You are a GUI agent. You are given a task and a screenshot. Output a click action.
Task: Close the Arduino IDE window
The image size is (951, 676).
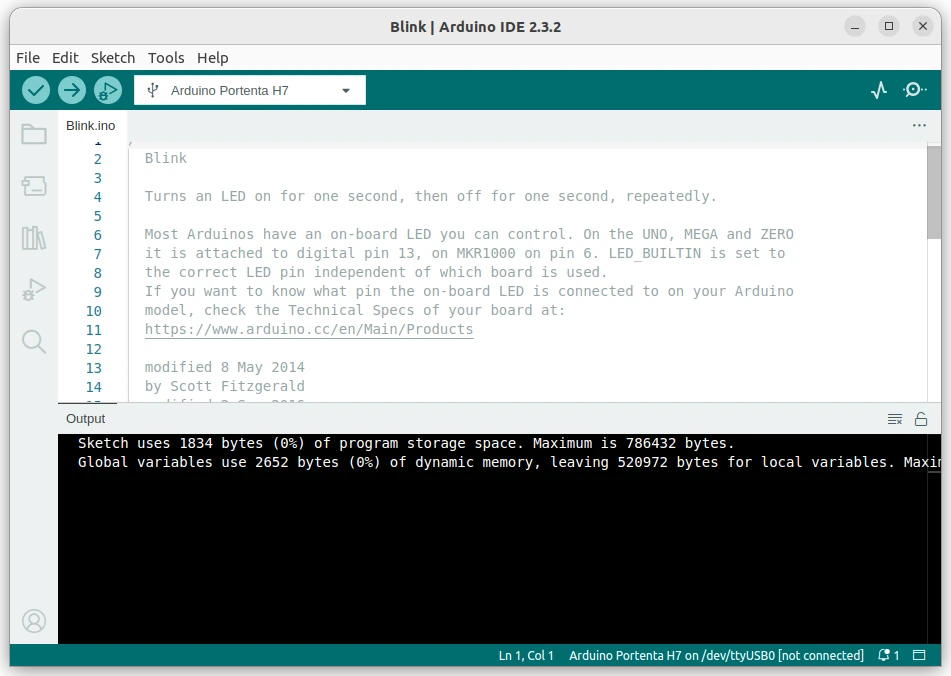(x=922, y=27)
